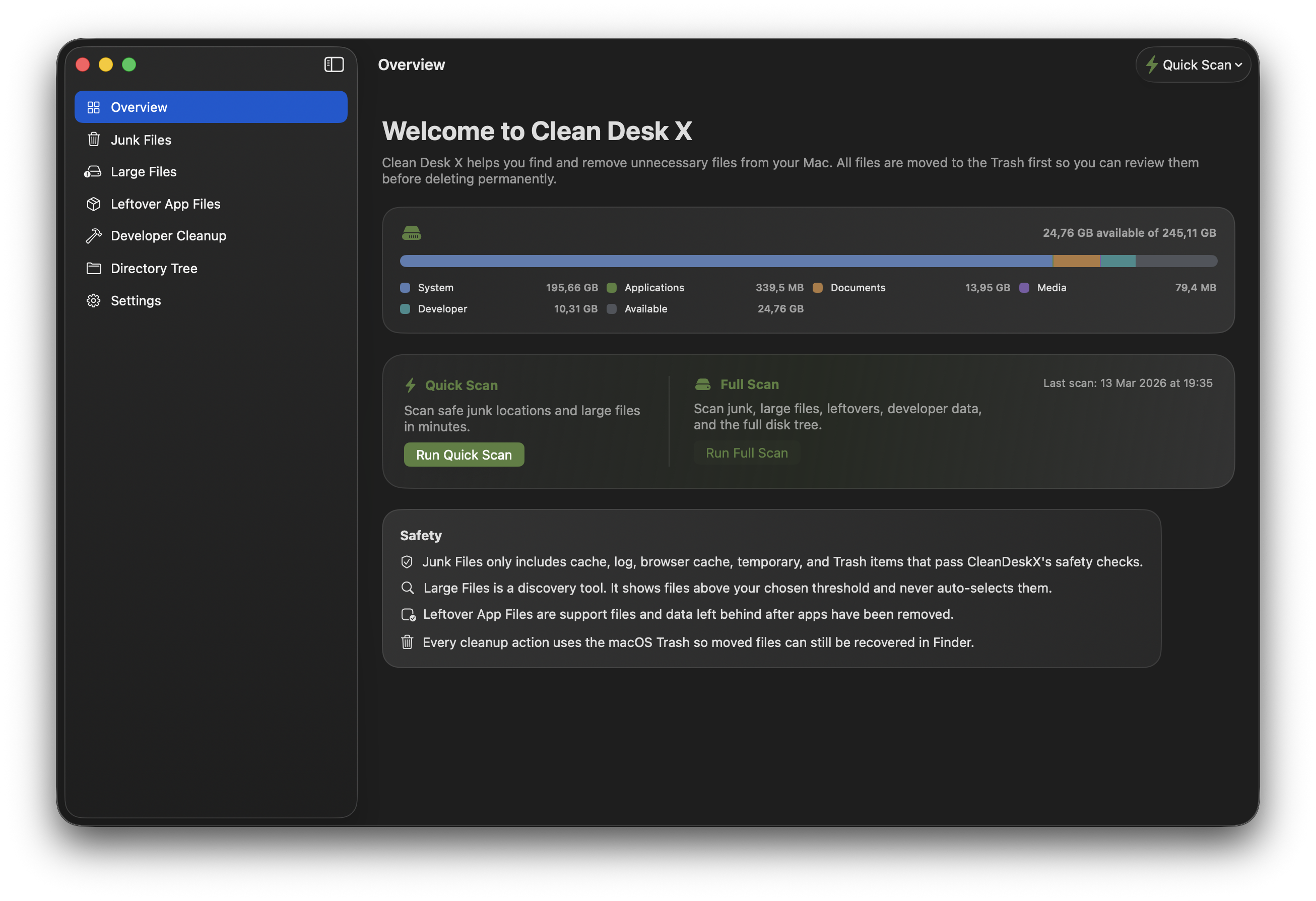Select Leftover App Files
Viewport: 1316px width, 901px height.
click(x=211, y=204)
